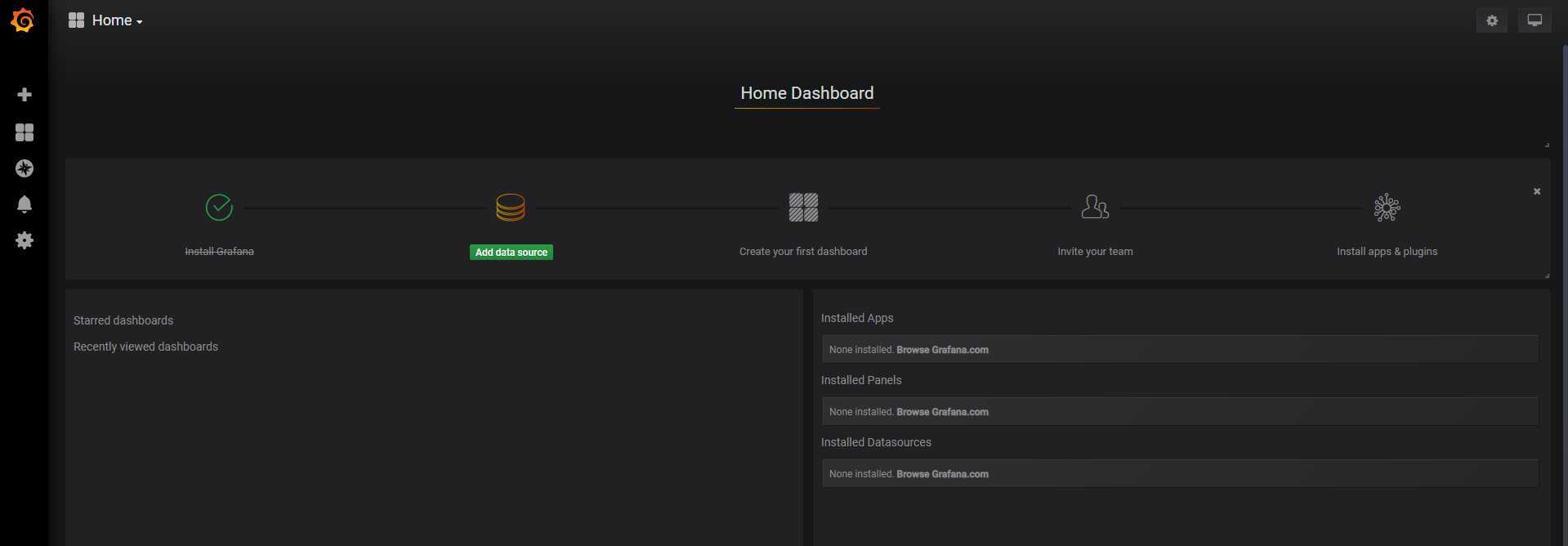
Task: Click the Home Dashboard title
Action: tap(807, 93)
